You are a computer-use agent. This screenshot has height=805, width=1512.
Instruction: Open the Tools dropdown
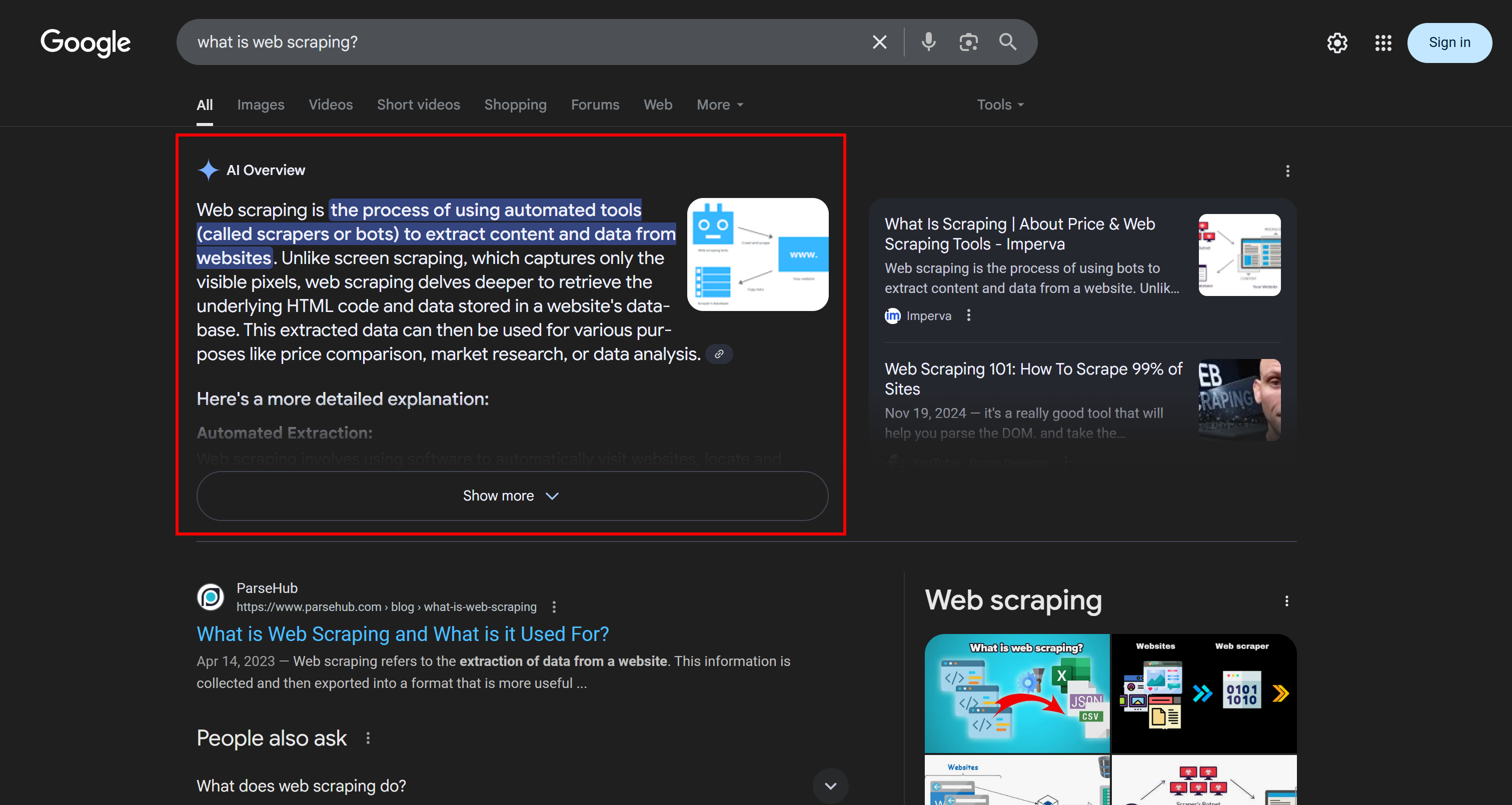tap(1000, 105)
